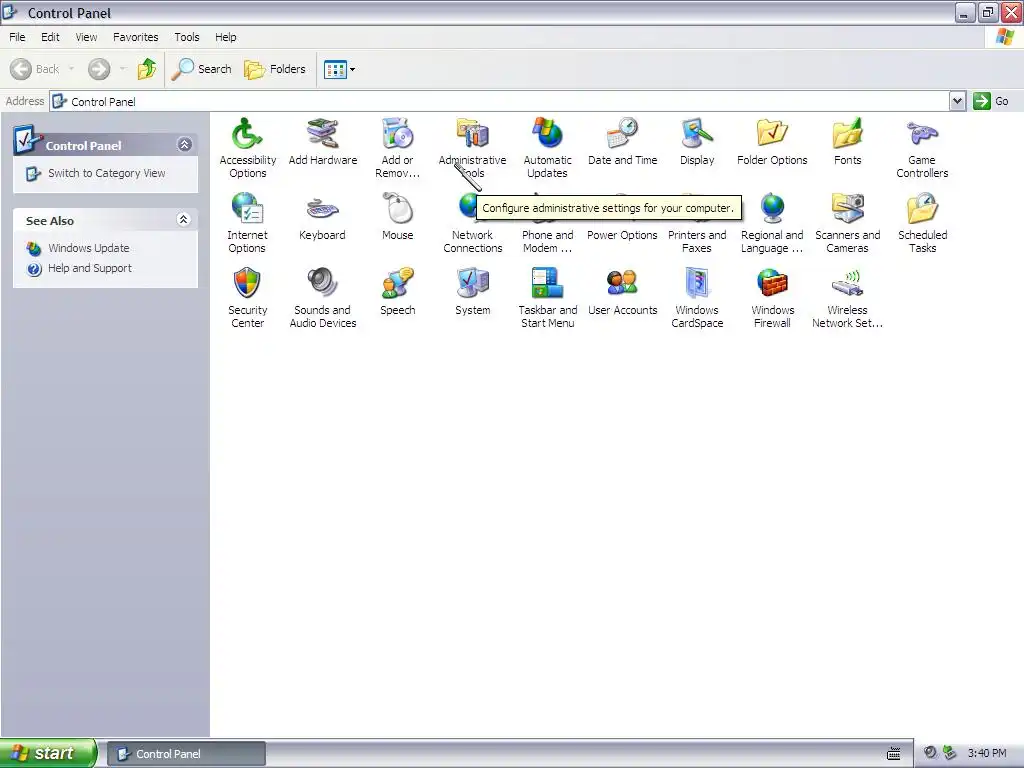Open User Accounts icon
Screen dimensions: 1024x768
click(622, 291)
